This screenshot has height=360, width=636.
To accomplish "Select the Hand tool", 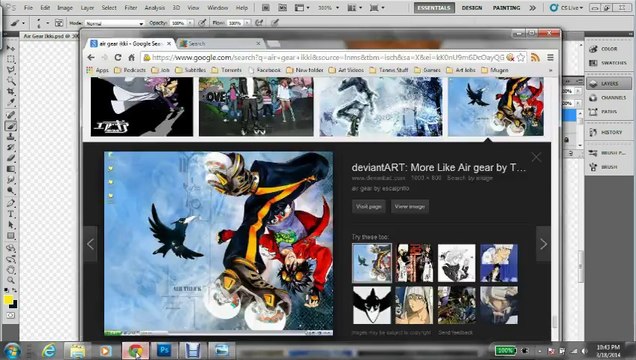I will (x=11, y=270).
